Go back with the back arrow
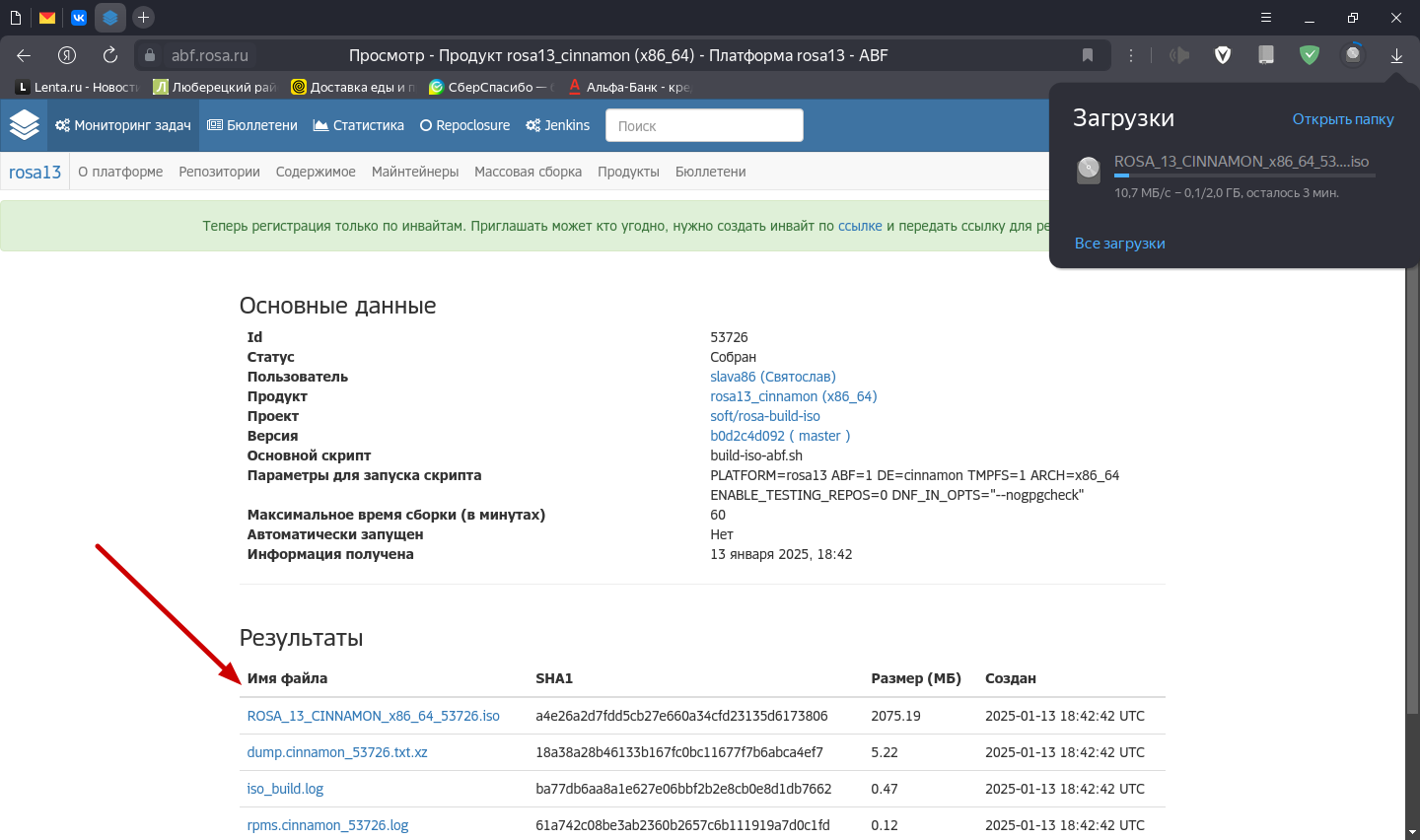1420x840 pixels. [24, 55]
